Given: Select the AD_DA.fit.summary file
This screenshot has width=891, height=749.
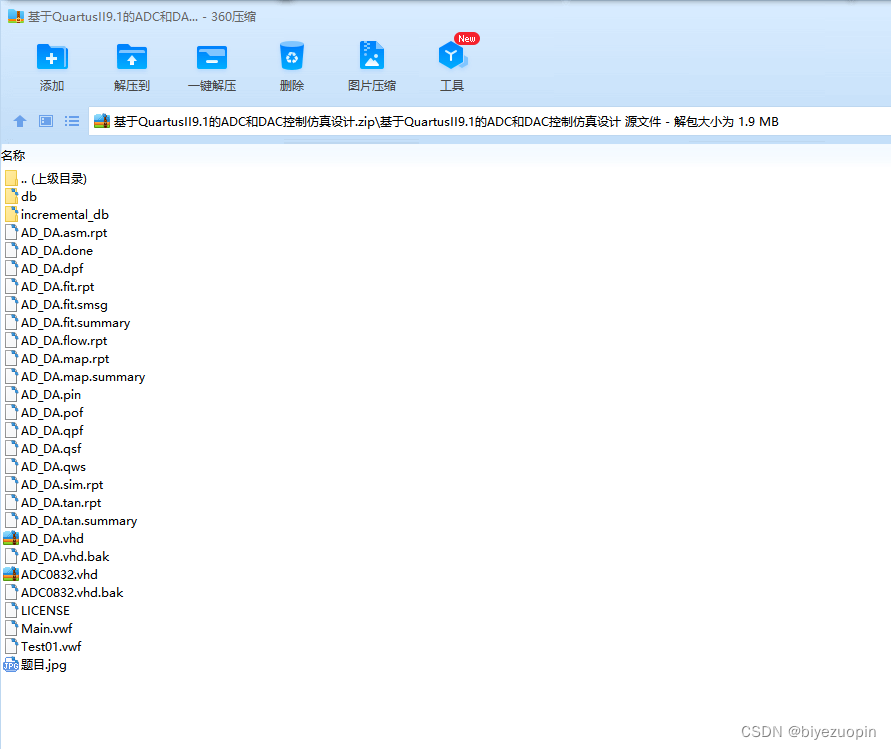Looking at the screenshot, I should pos(67,323).
